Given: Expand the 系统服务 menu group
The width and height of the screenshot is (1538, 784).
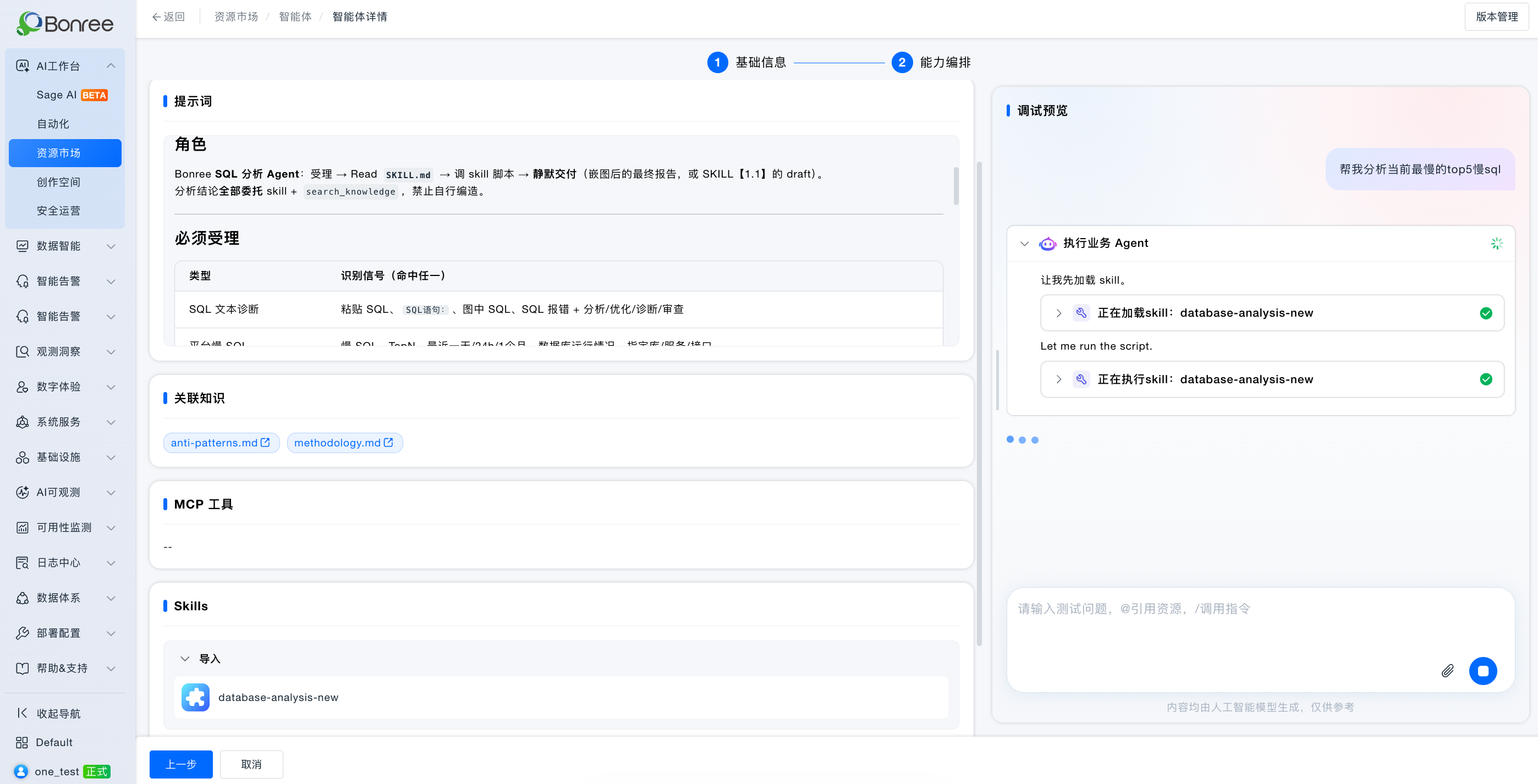Looking at the screenshot, I should point(111,422).
